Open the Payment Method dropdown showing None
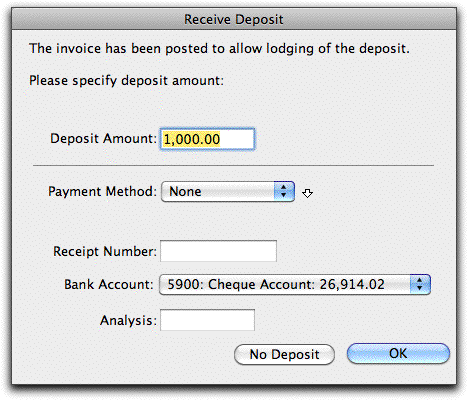The height and width of the screenshot is (400, 468). pos(228,192)
